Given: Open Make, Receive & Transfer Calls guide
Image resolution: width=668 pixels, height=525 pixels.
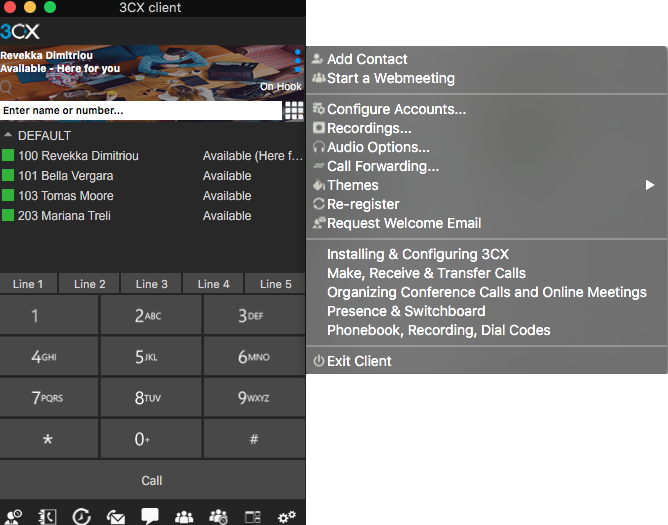Looking at the screenshot, I should pyautogui.click(x=426, y=273).
